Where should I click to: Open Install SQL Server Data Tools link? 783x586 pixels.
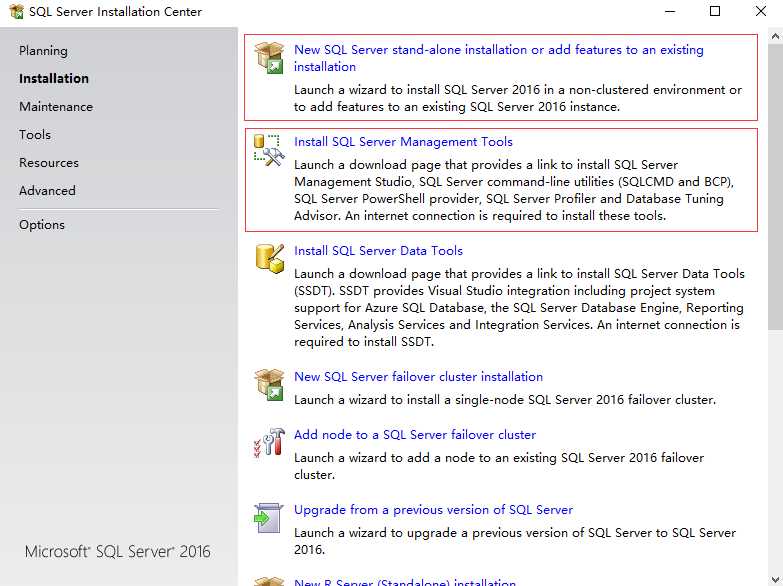(x=379, y=251)
